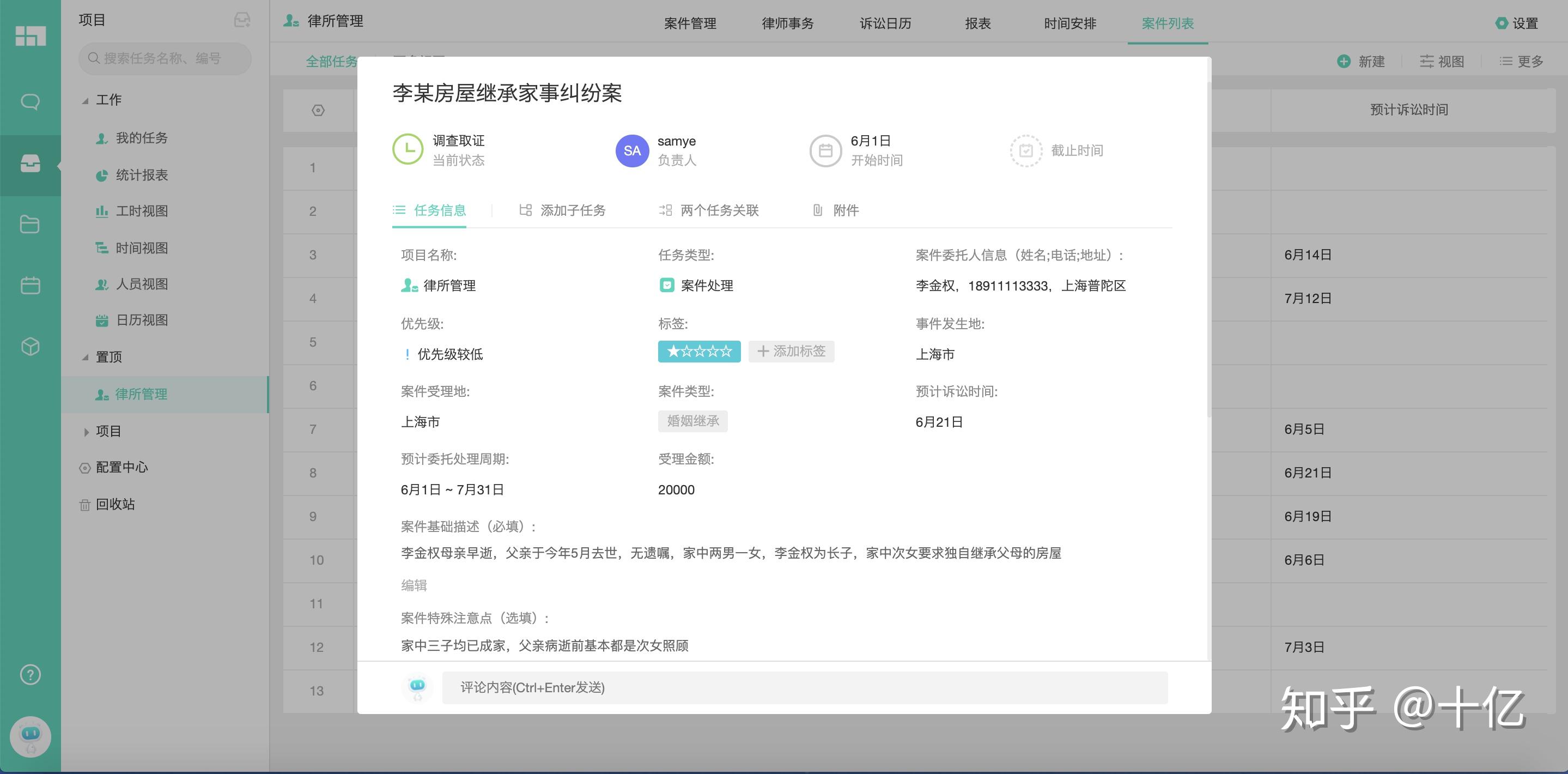
Task: Switch to 诉讼日历 tab
Action: click(x=885, y=23)
